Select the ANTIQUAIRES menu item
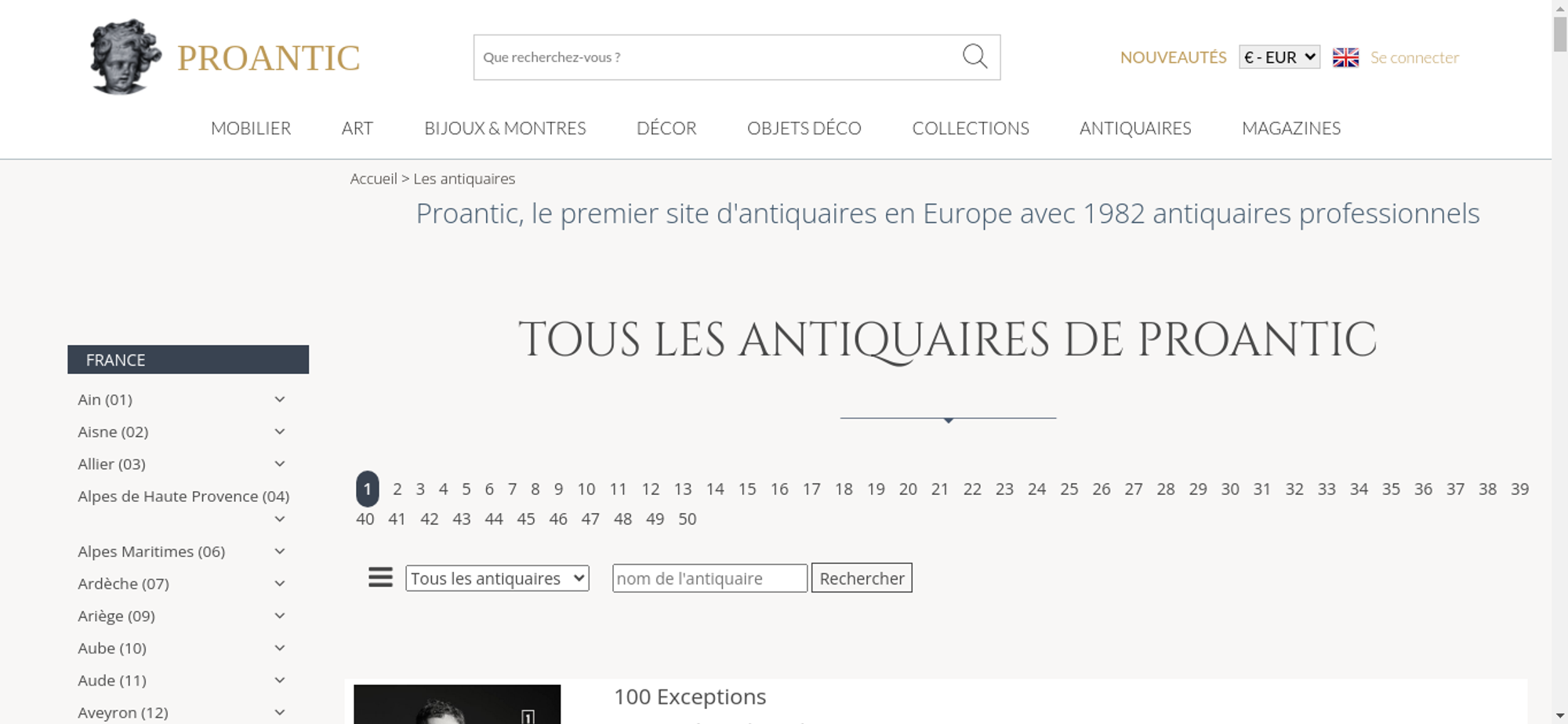Viewport: 1568px width, 724px height. pyautogui.click(x=1134, y=128)
